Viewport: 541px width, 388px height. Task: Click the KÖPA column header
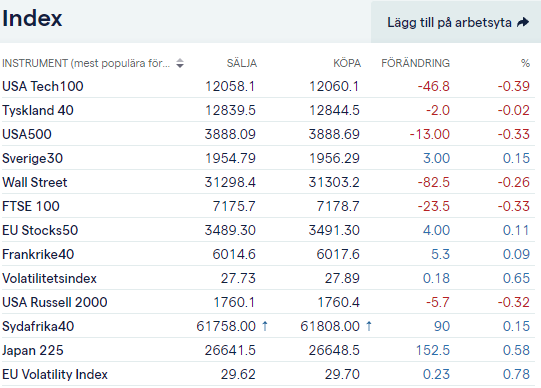[347, 63]
